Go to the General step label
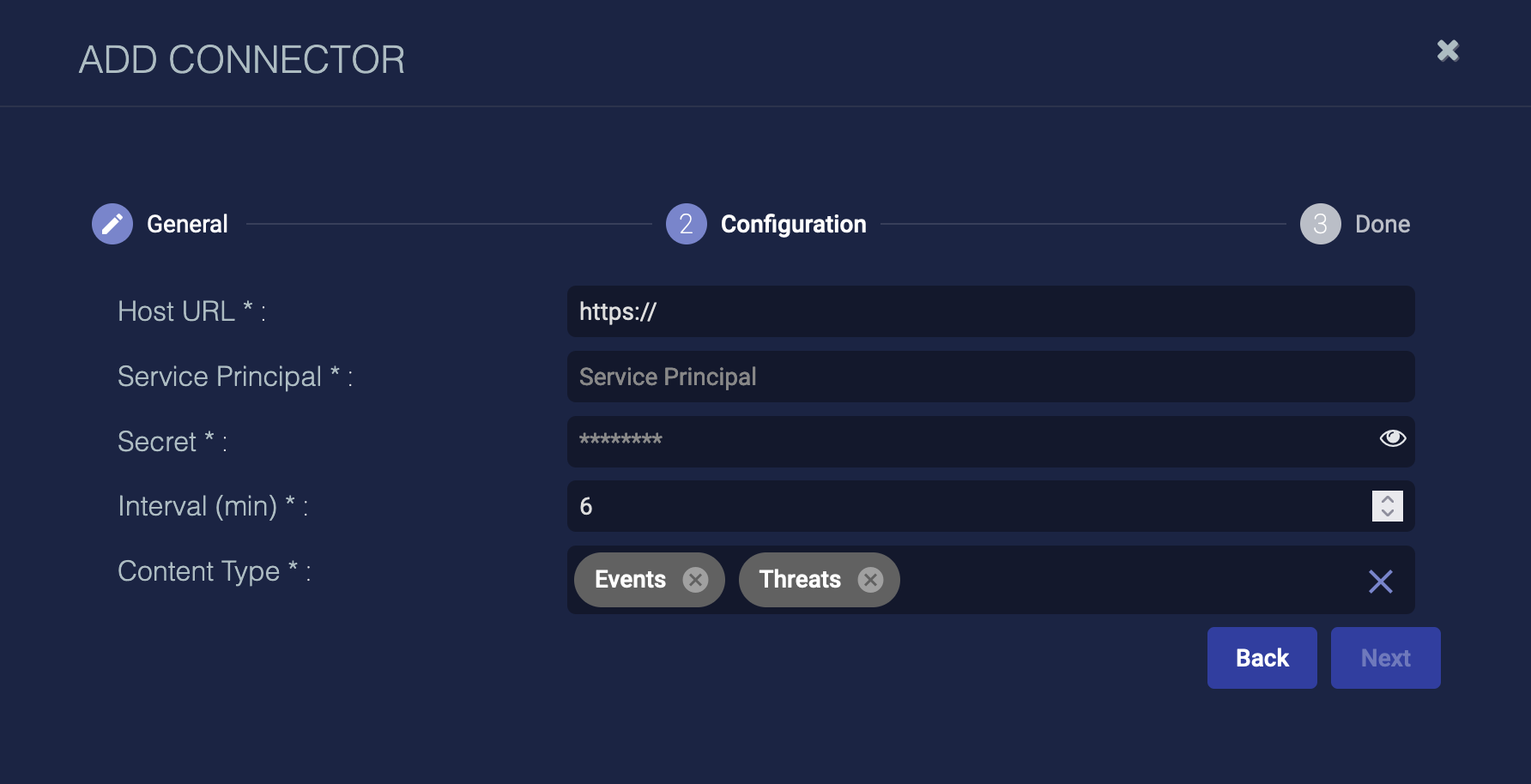The width and height of the screenshot is (1531, 784). [x=187, y=224]
